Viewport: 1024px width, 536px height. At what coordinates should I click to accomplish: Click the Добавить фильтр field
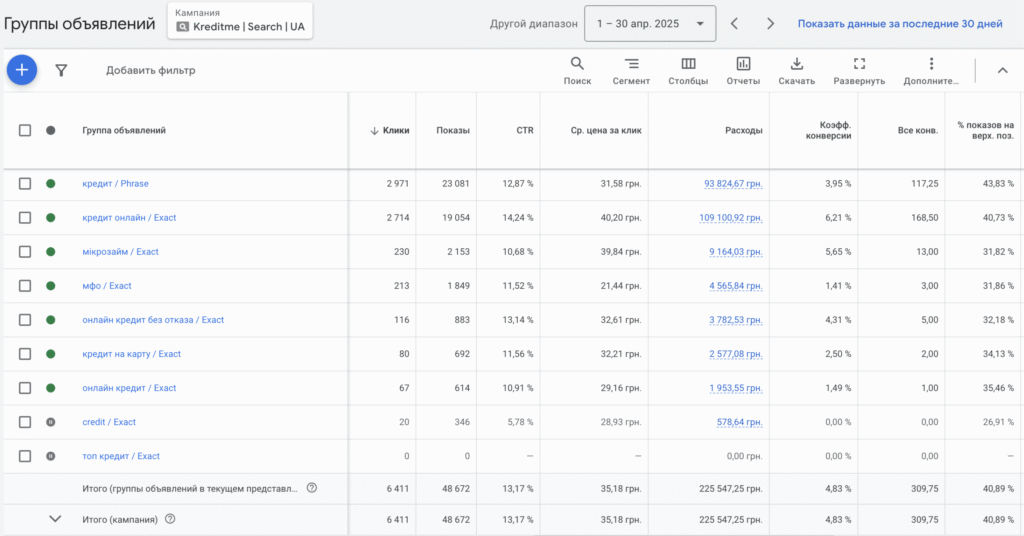tap(150, 71)
